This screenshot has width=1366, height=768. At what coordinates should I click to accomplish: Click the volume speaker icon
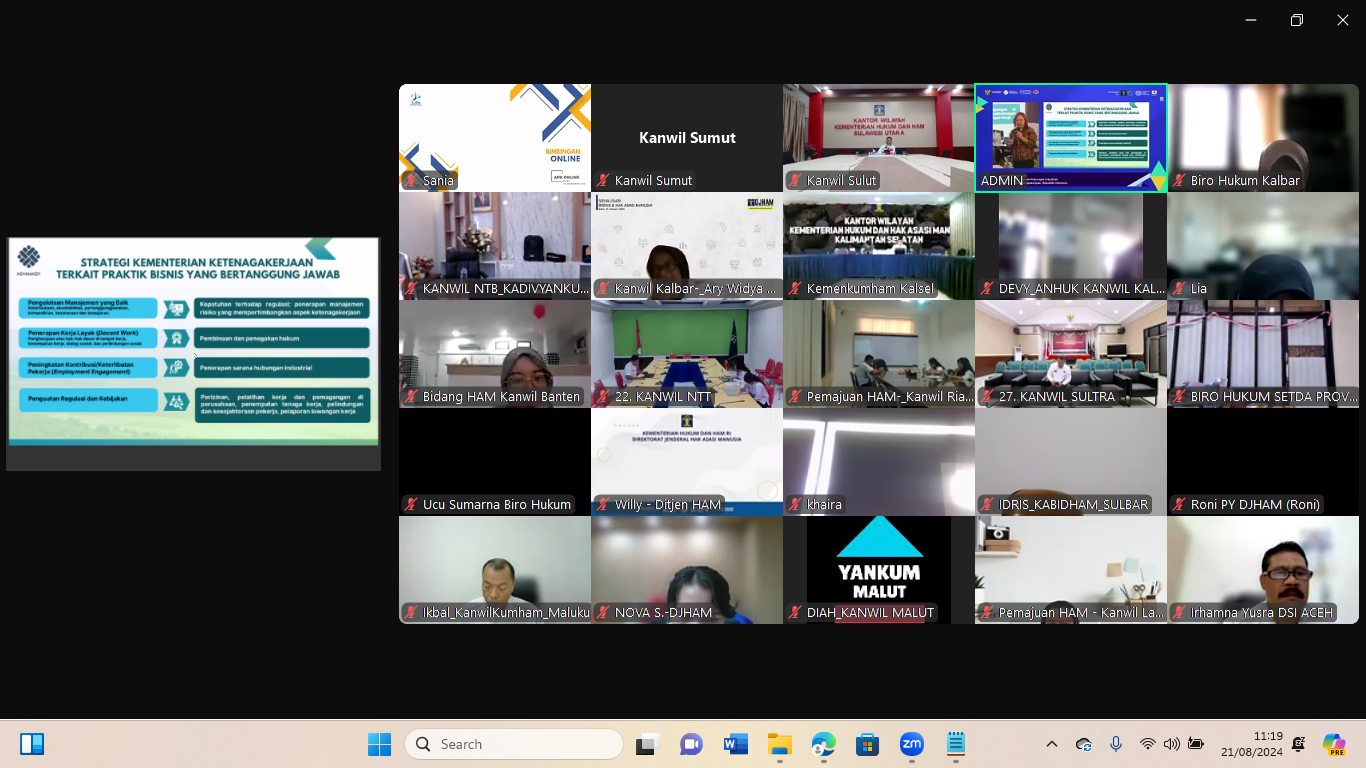click(1172, 744)
